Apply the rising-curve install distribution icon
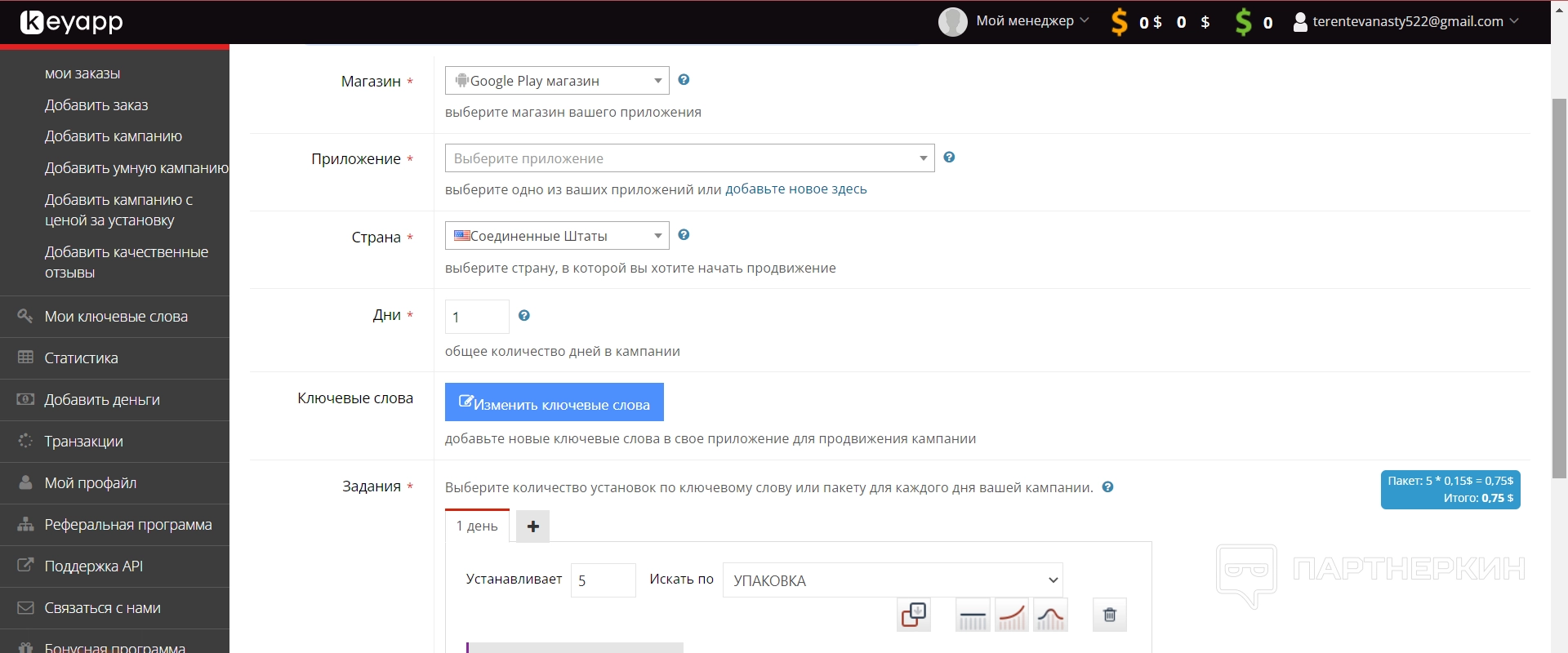This screenshot has width=1568, height=653. 1012,615
